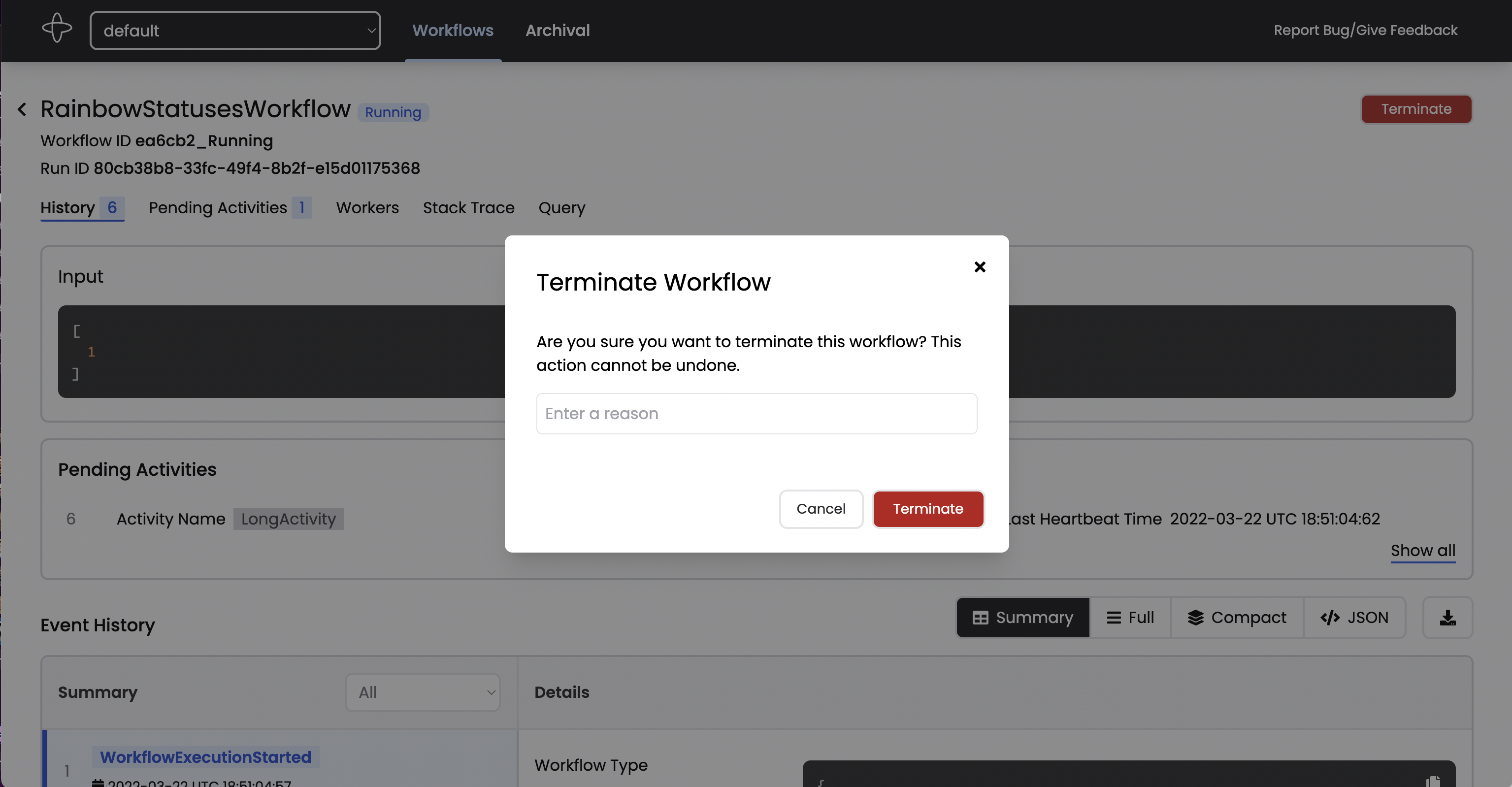Click Run ID 80cb38b8-33fc-49f4-8b2f-e15d01175368

(x=230, y=168)
